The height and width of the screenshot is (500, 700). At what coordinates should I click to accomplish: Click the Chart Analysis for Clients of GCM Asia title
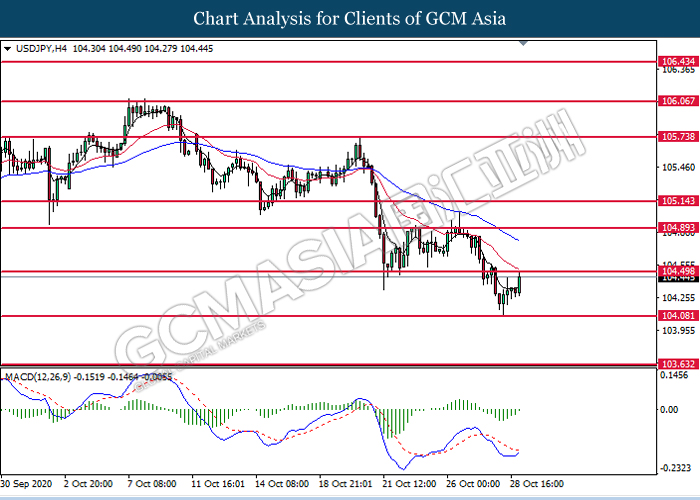[x=350, y=19]
